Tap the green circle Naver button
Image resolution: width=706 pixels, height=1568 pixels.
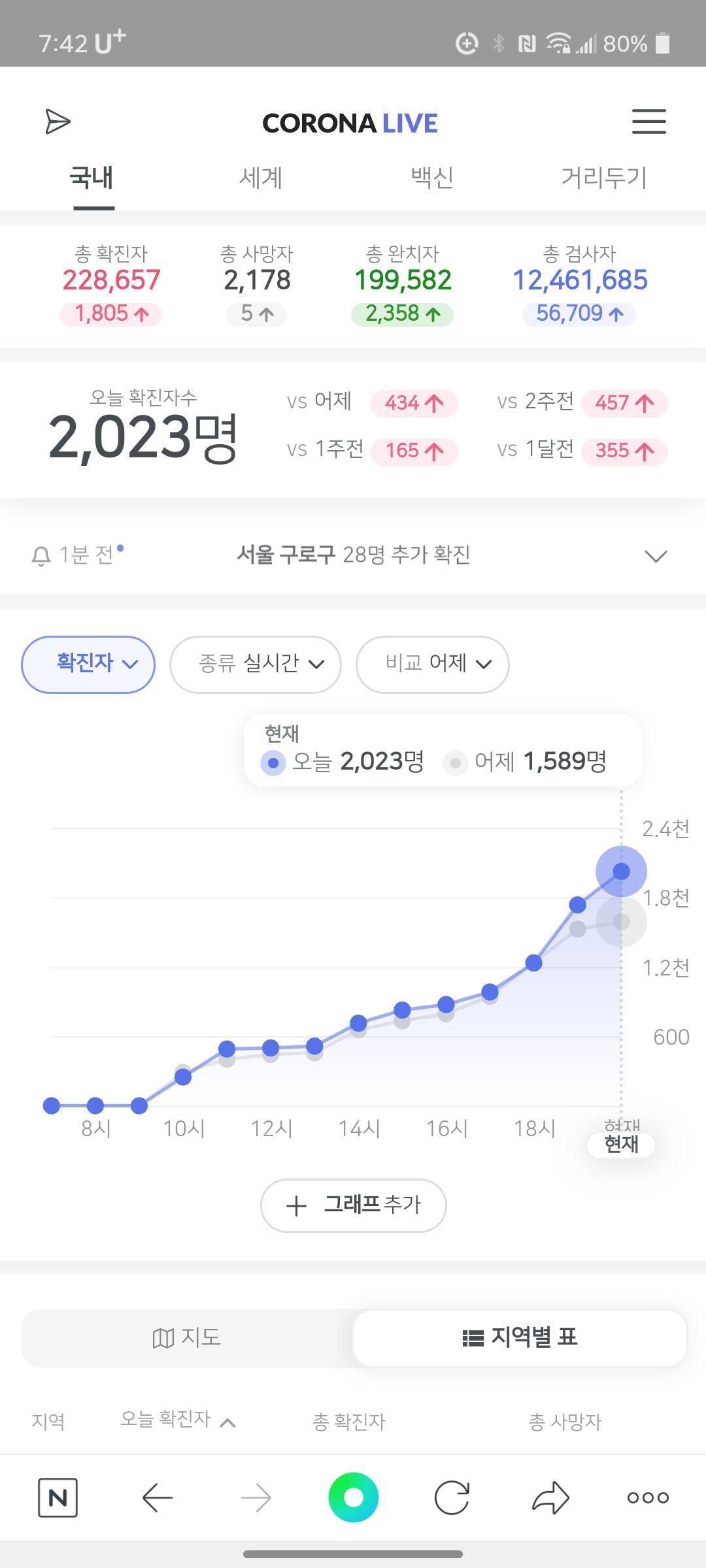(353, 1497)
